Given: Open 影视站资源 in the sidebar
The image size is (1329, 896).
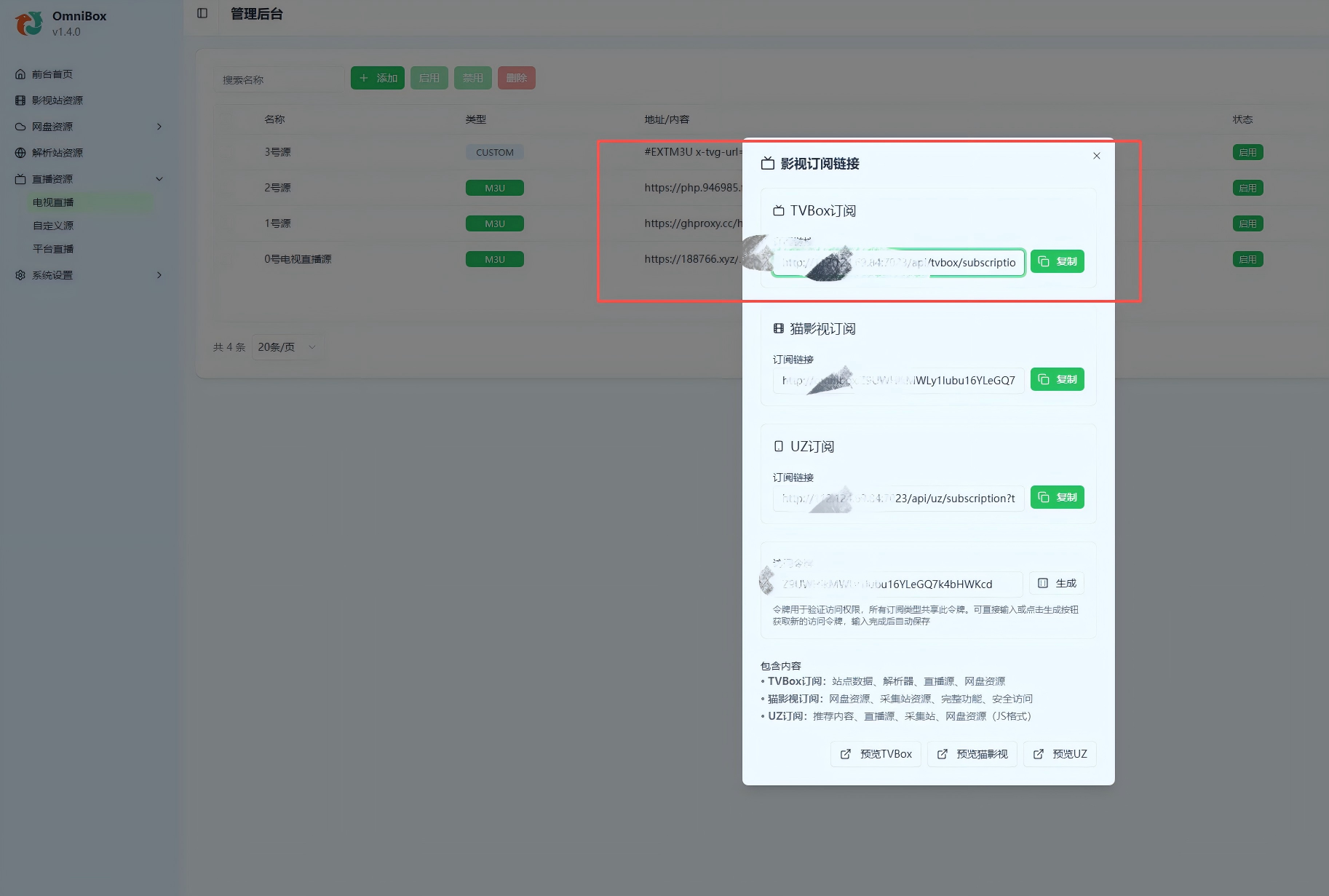Looking at the screenshot, I should point(57,100).
